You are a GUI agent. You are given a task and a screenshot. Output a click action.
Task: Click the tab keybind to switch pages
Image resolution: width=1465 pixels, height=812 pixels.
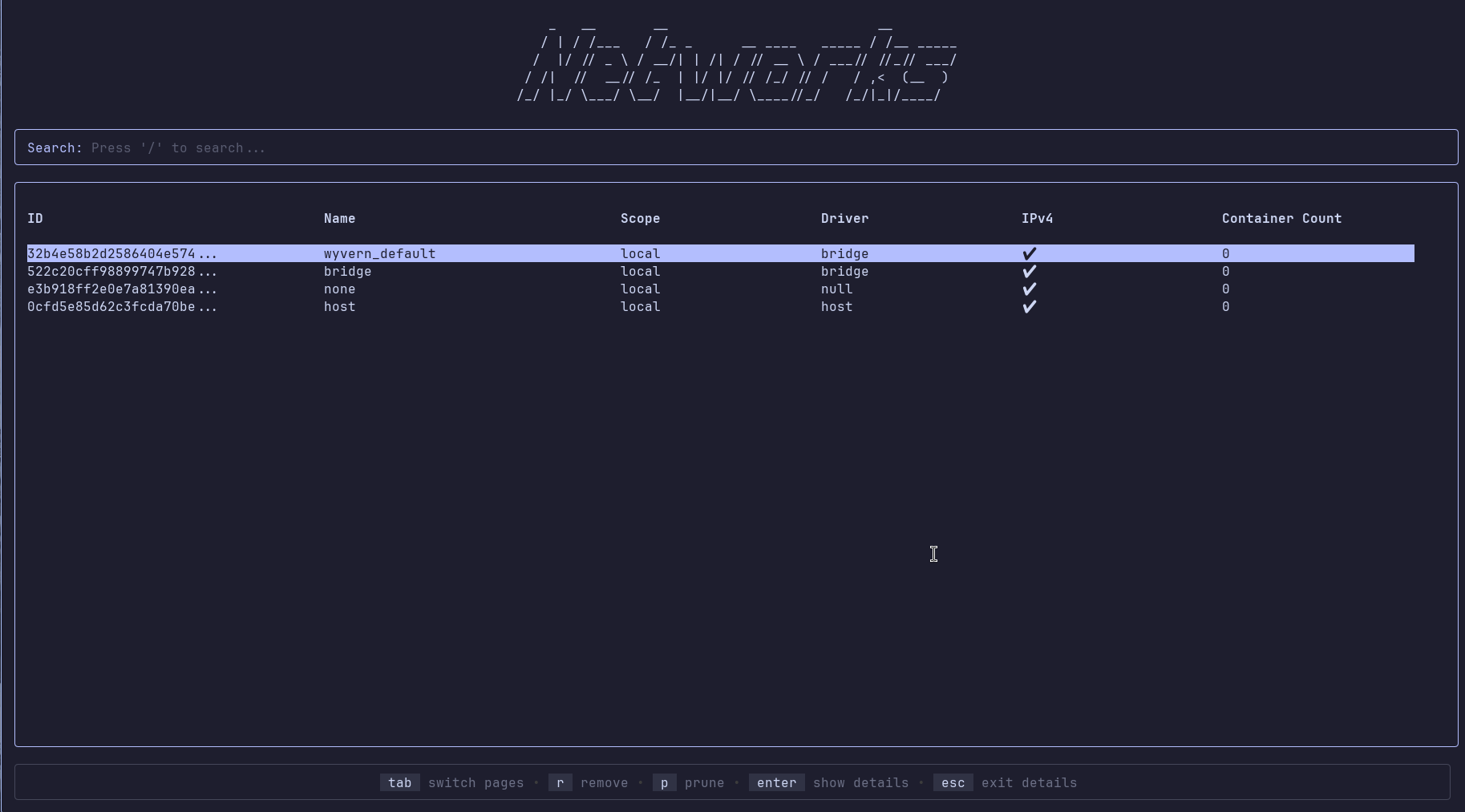(400, 782)
